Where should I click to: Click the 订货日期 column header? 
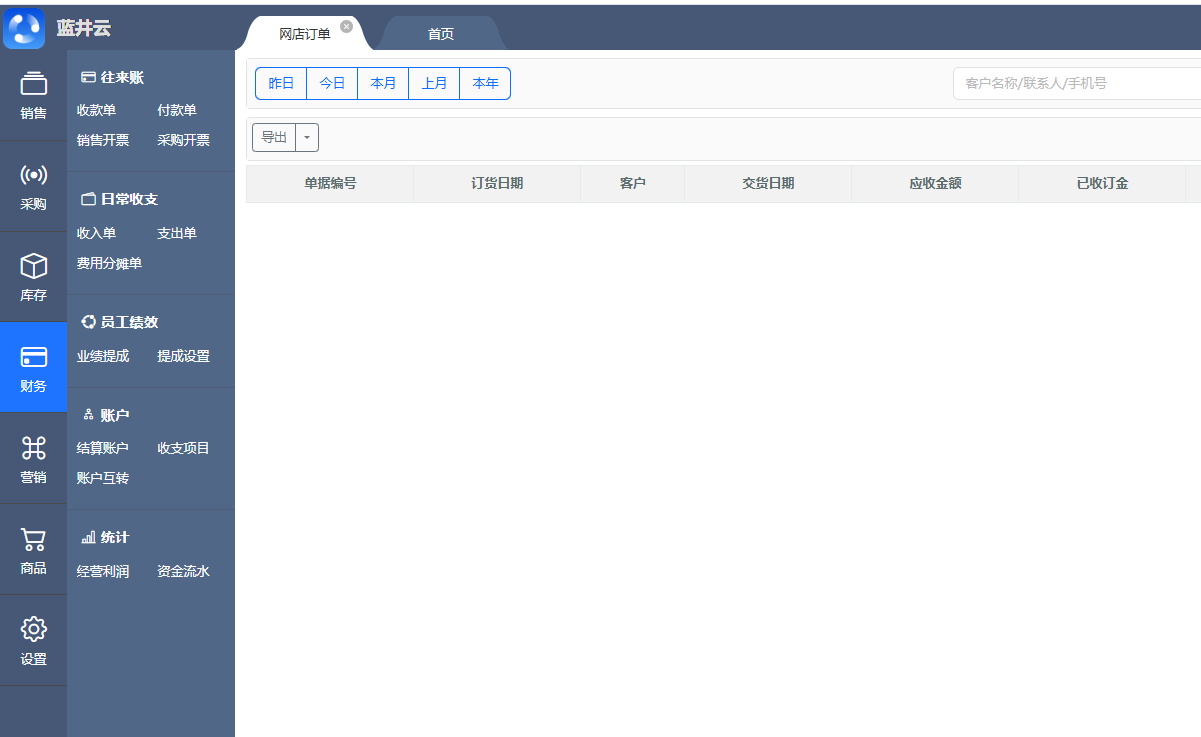(x=497, y=184)
